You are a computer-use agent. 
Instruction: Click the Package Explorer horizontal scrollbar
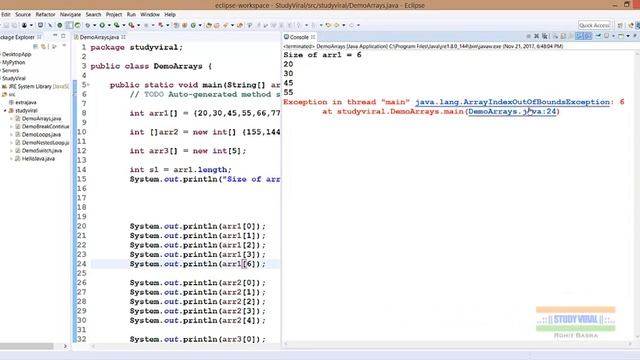pos(27,346)
